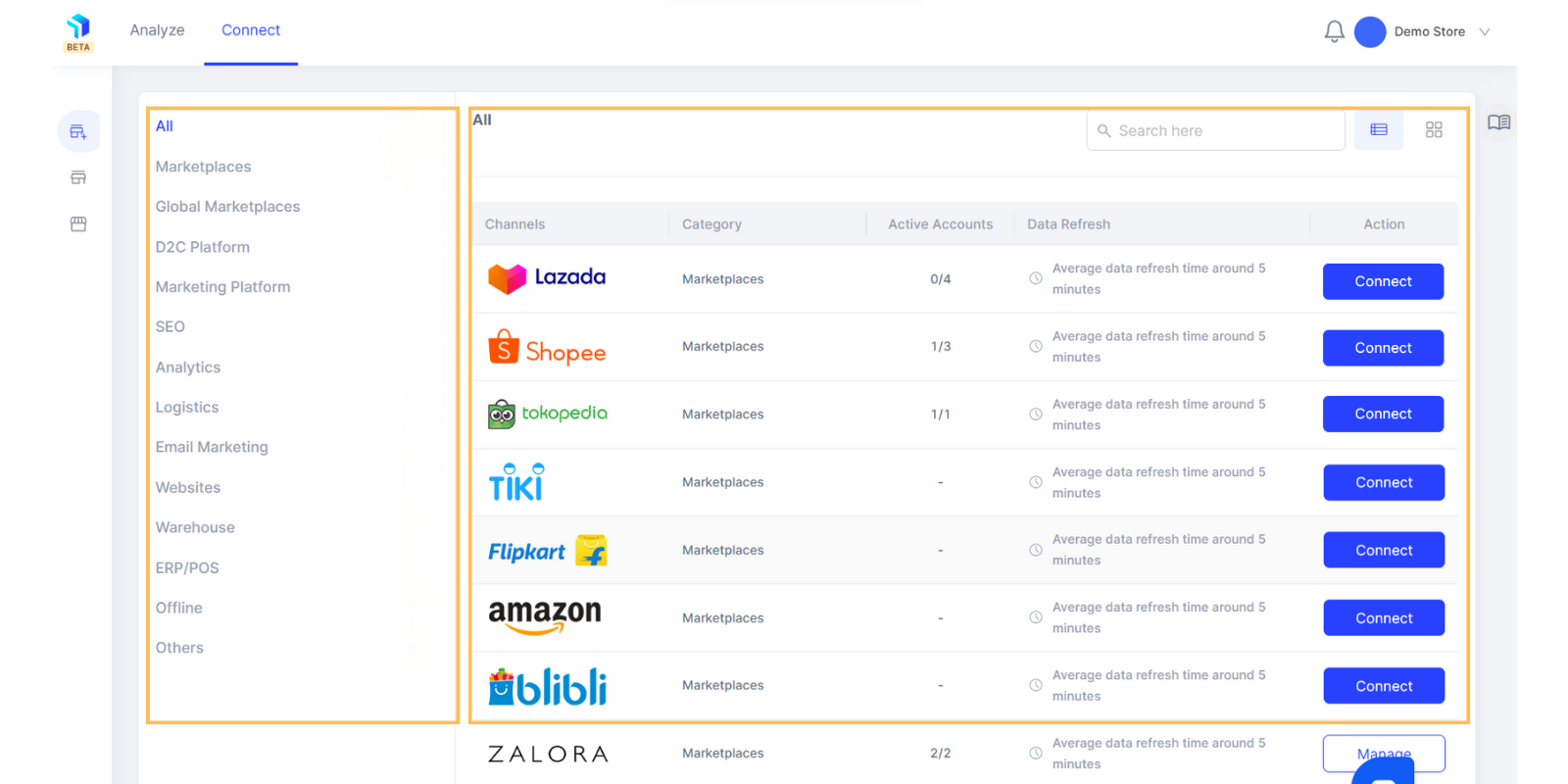Screen dimensions: 1568x784
Task: Click Tokopedia's 1/1 active accounts value
Action: point(940,415)
